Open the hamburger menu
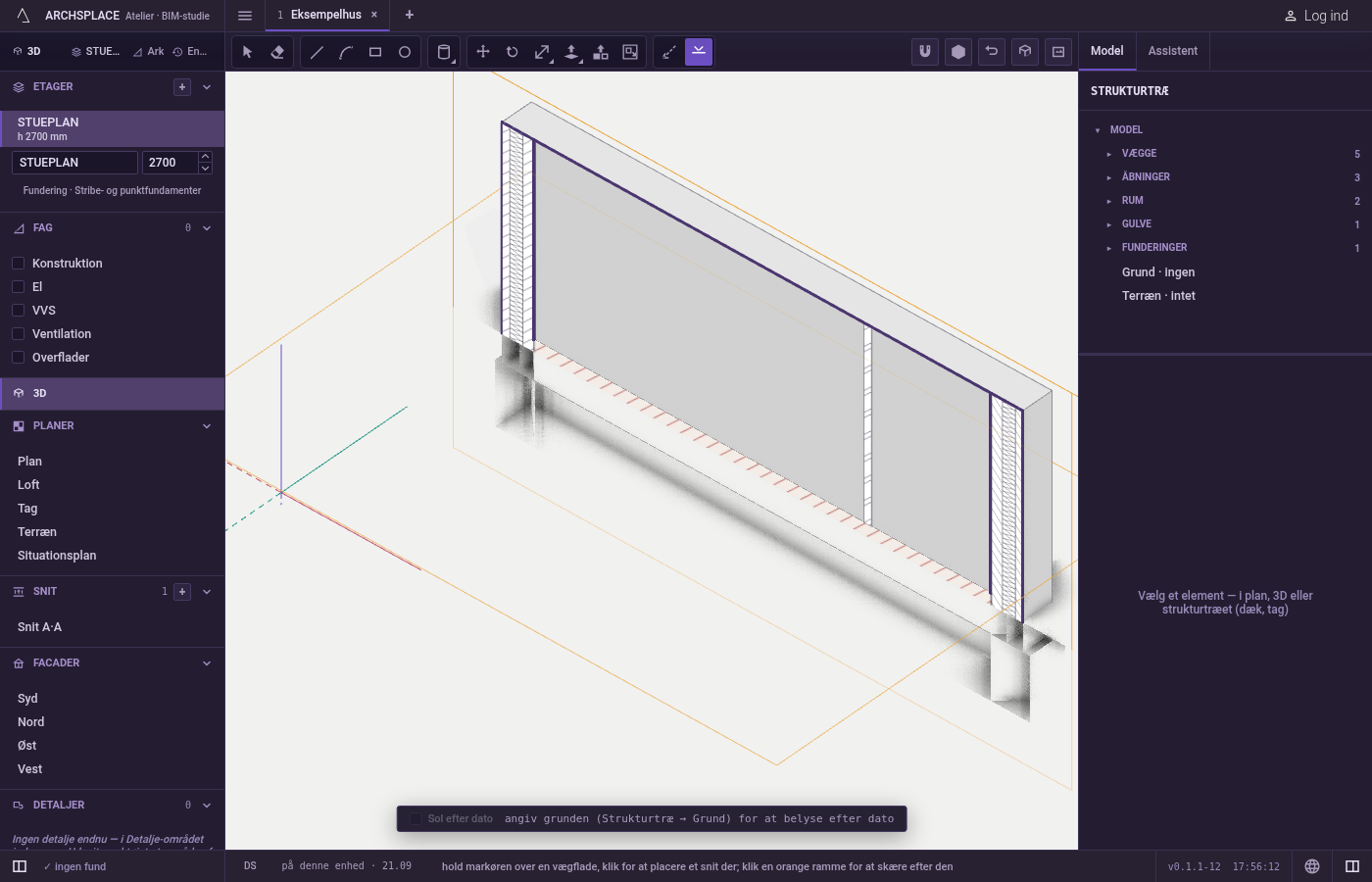The width and height of the screenshot is (1372, 882). [x=245, y=16]
